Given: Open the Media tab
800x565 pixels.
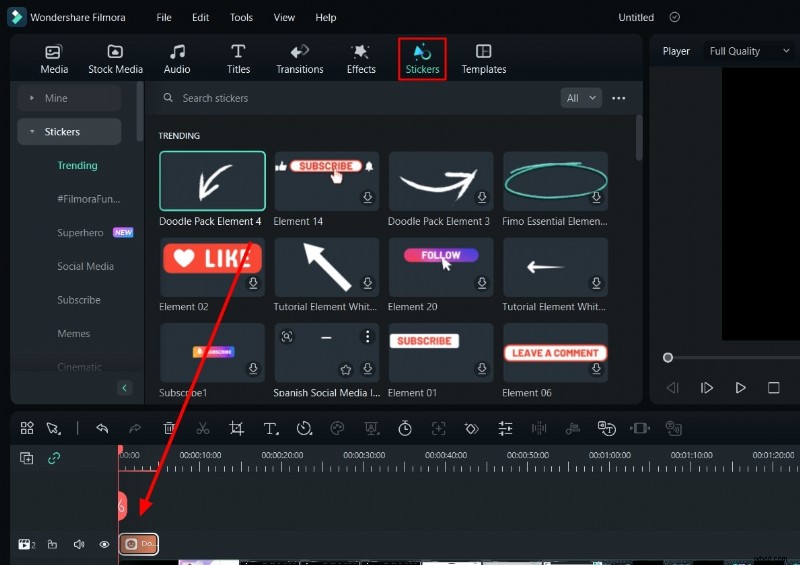Looking at the screenshot, I should (54, 59).
